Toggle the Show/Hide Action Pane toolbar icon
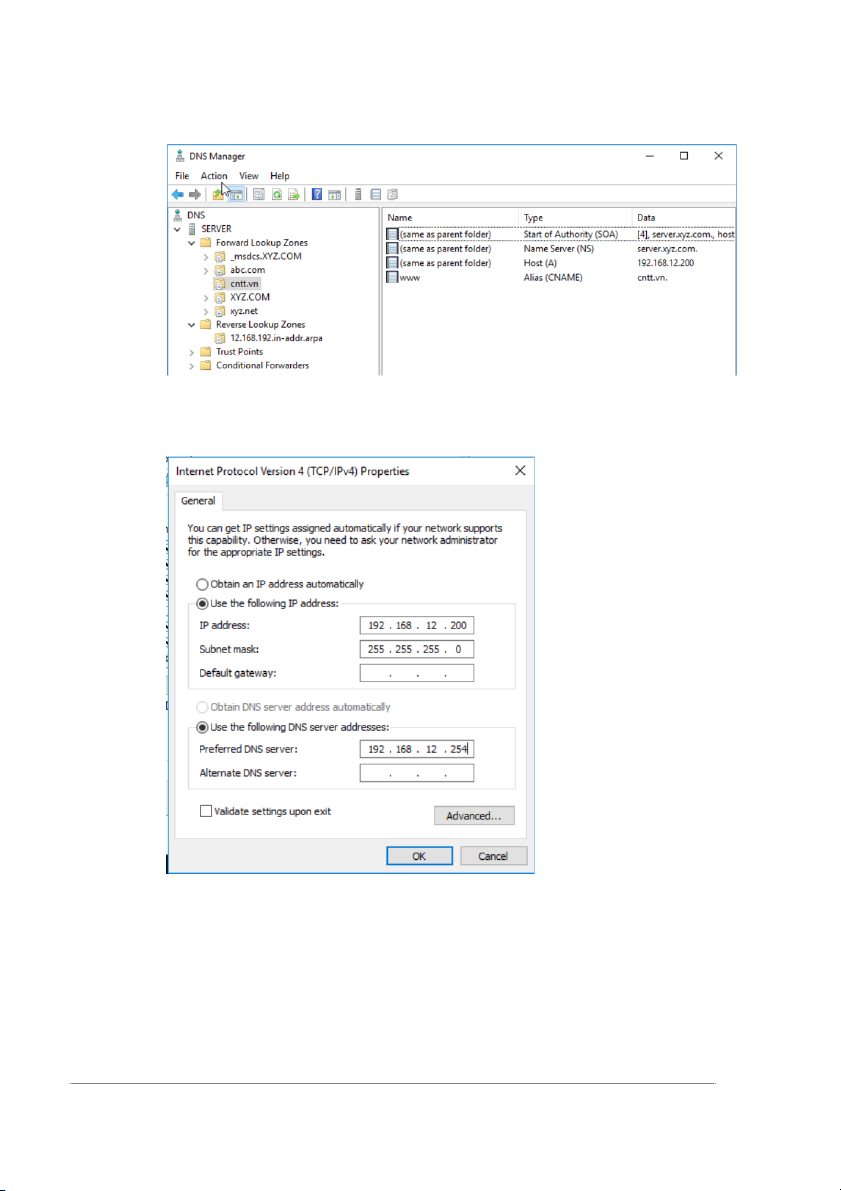841x1191 pixels. [334, 194]
